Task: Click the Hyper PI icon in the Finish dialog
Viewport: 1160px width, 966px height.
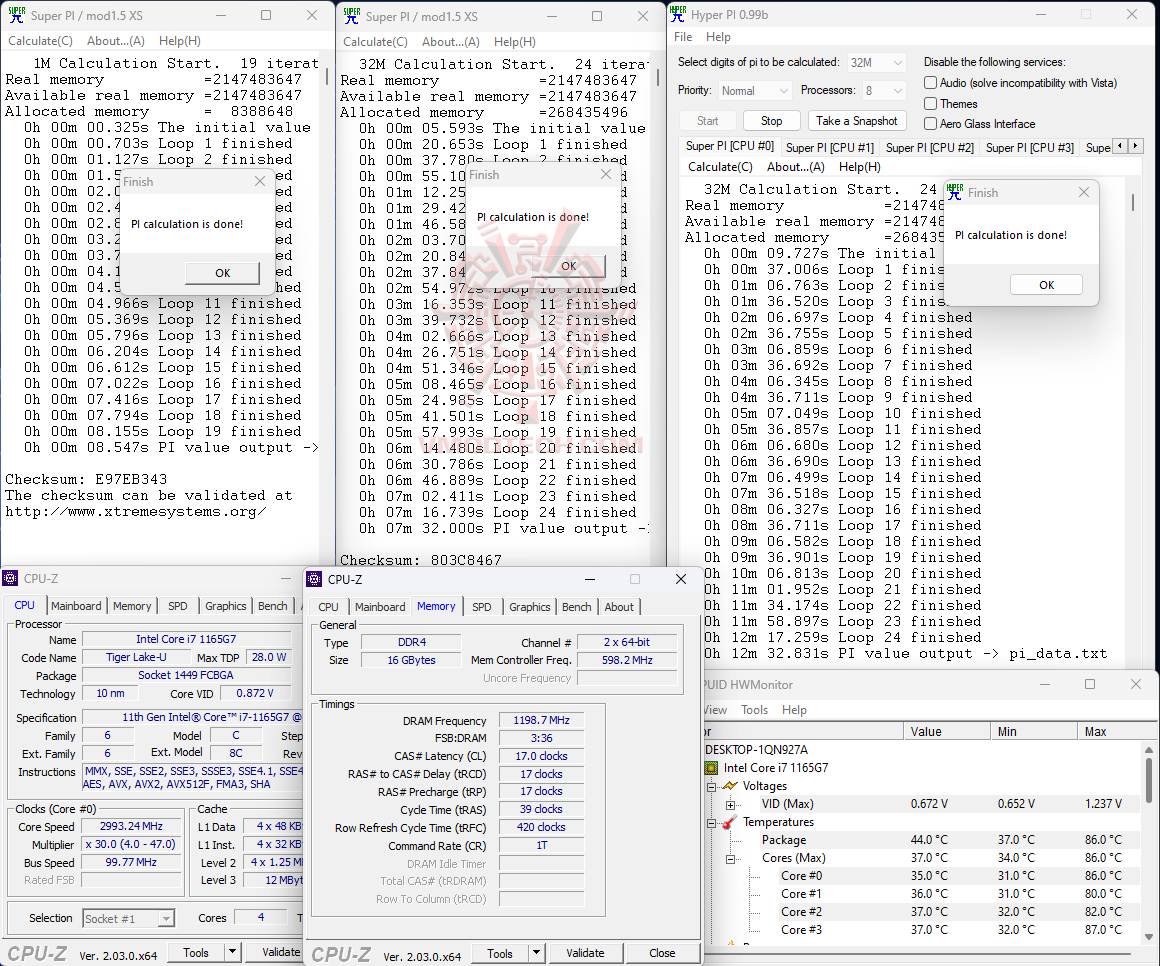Action: pos(955,192)
